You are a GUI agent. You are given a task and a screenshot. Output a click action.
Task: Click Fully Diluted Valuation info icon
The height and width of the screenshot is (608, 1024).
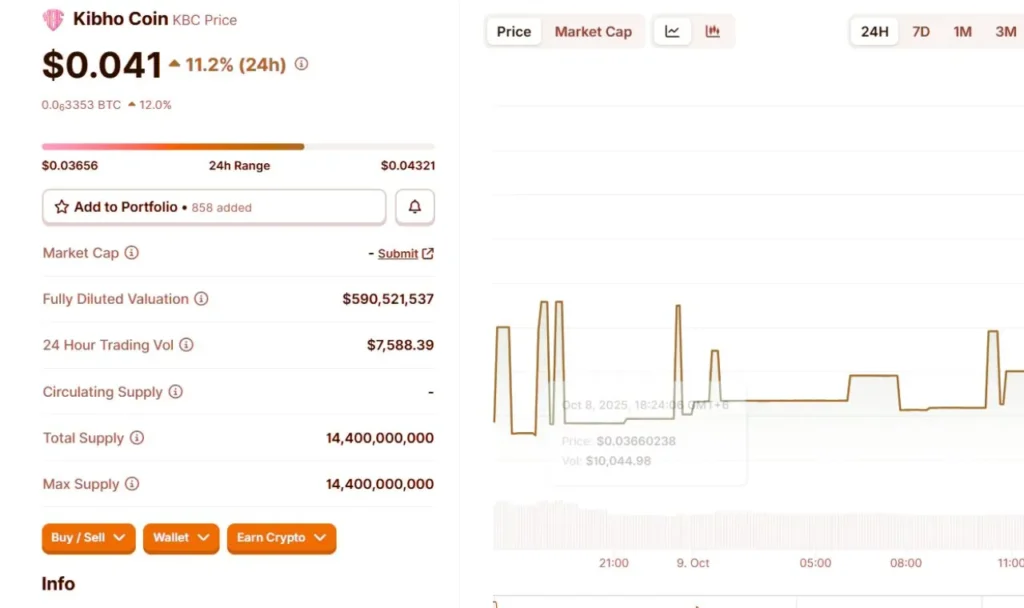[201, 299]
